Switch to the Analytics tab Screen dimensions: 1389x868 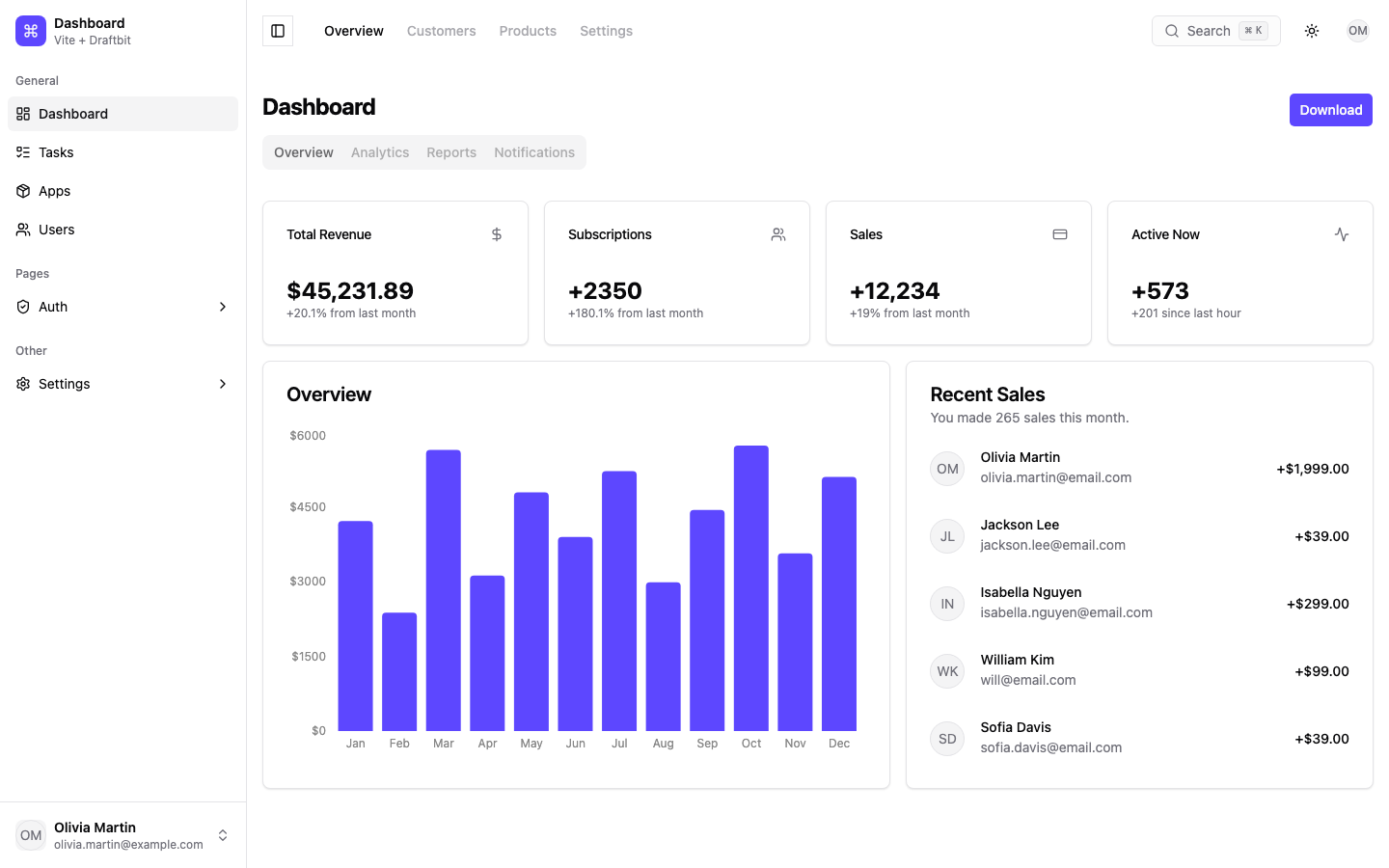[380, 152]
